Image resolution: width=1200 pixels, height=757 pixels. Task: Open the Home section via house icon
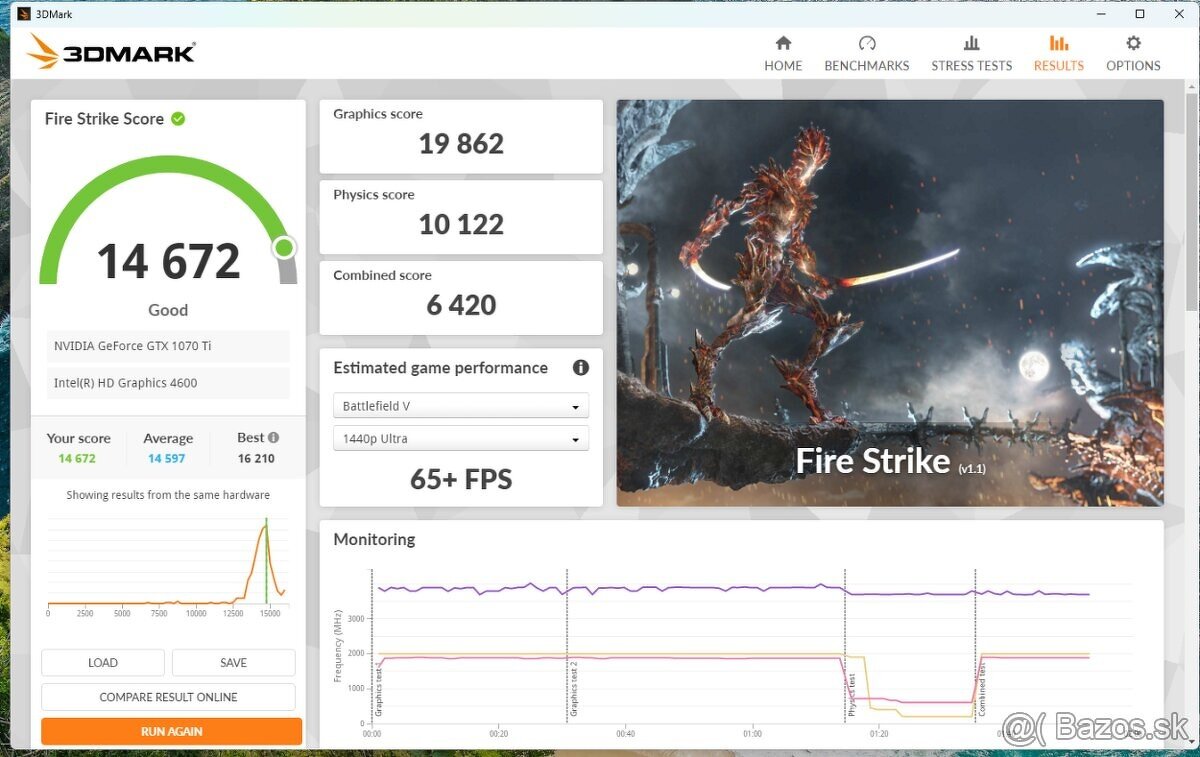pos(783,43)
